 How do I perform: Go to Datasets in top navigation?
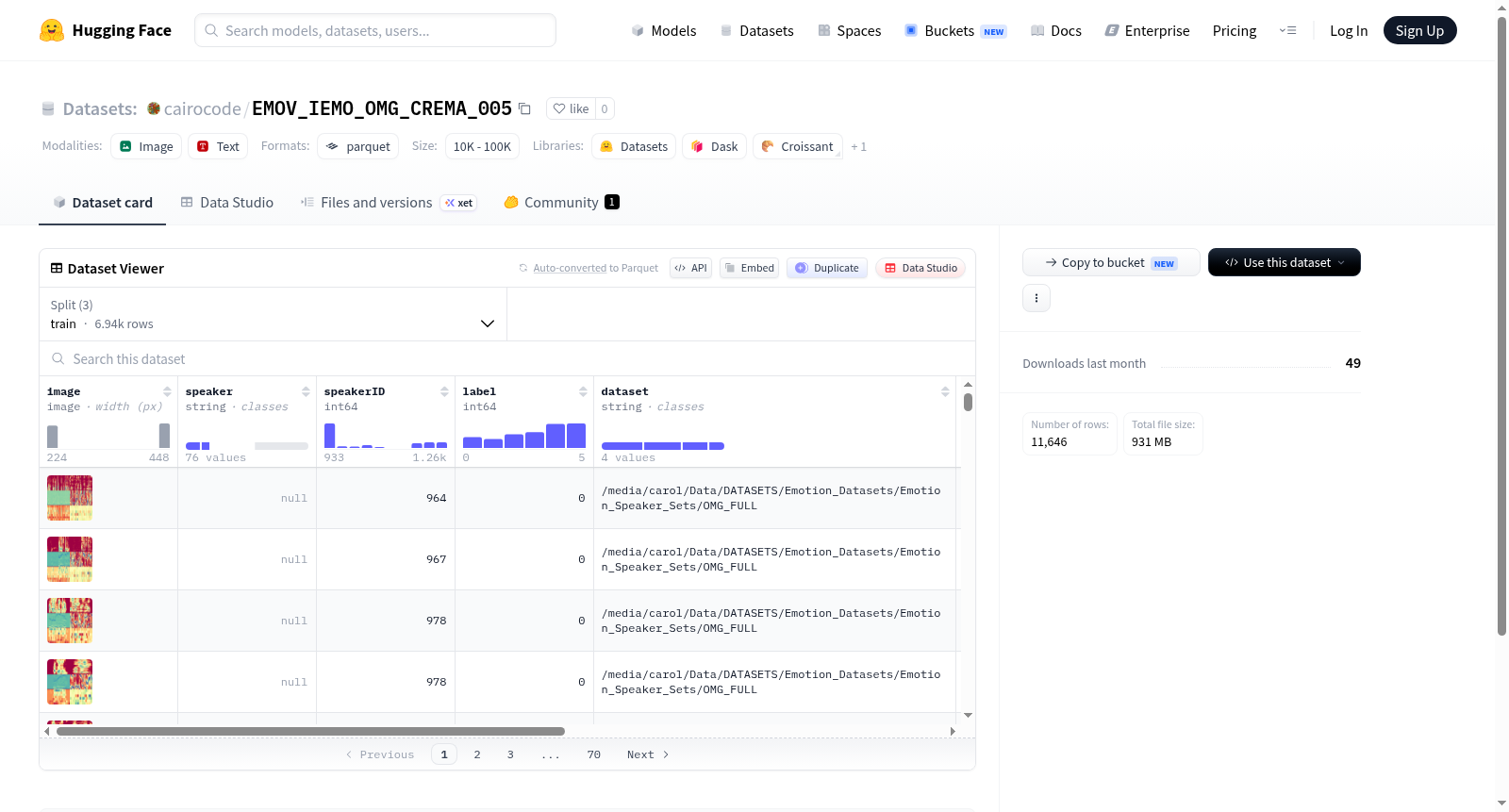756,30
